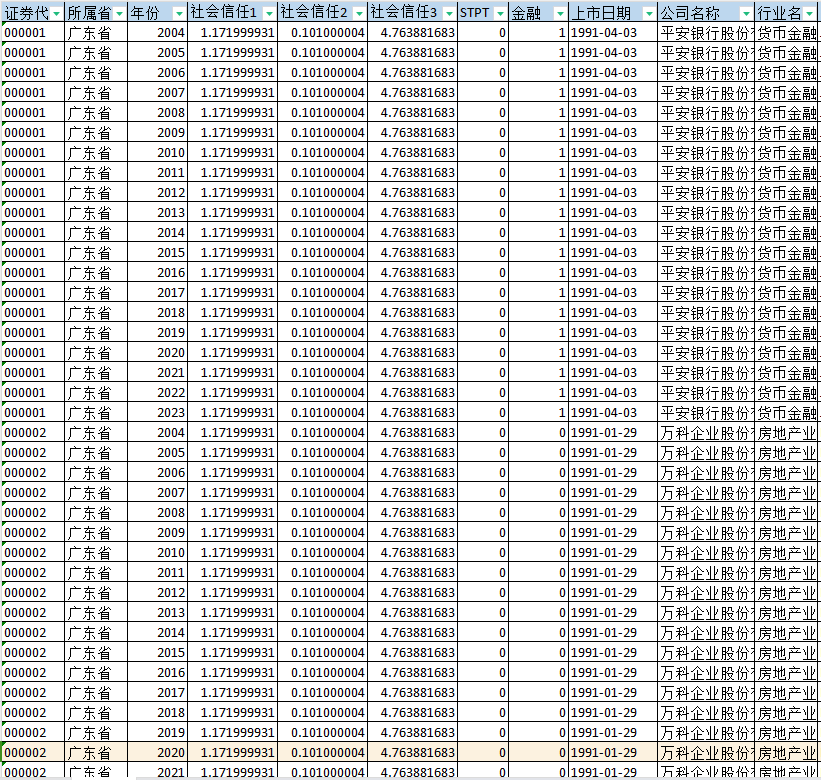Click STPT value 0 in 000002's 2009 row
821x780 pixels.
point(483,533)
